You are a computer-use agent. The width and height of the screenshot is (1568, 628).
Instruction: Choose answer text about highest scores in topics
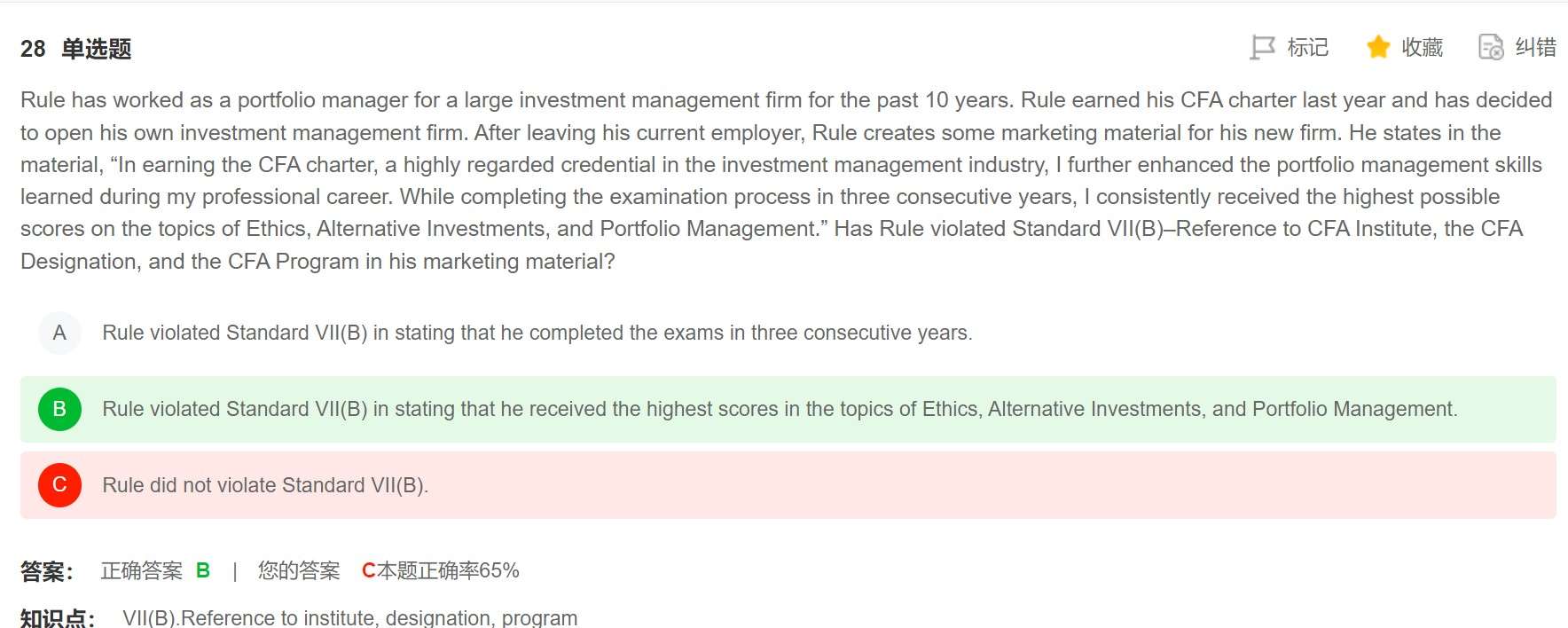779,409
